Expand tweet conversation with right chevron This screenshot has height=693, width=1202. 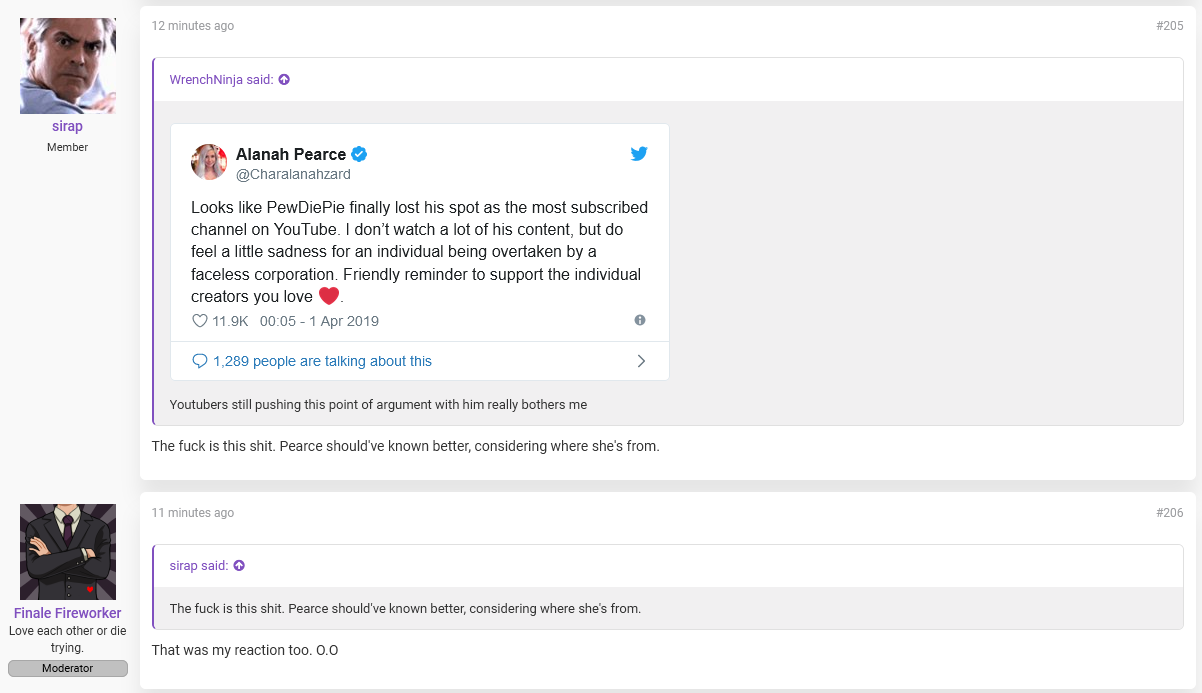pos(641,361)
